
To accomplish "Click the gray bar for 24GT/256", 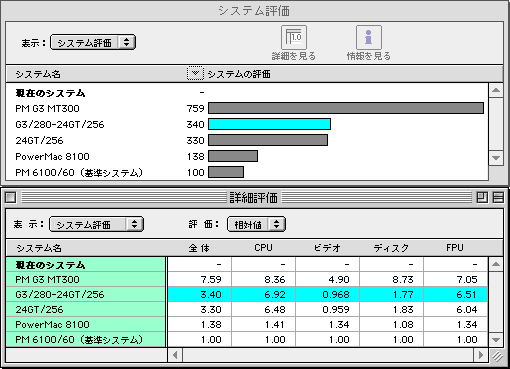I will (x=268, y=140).
